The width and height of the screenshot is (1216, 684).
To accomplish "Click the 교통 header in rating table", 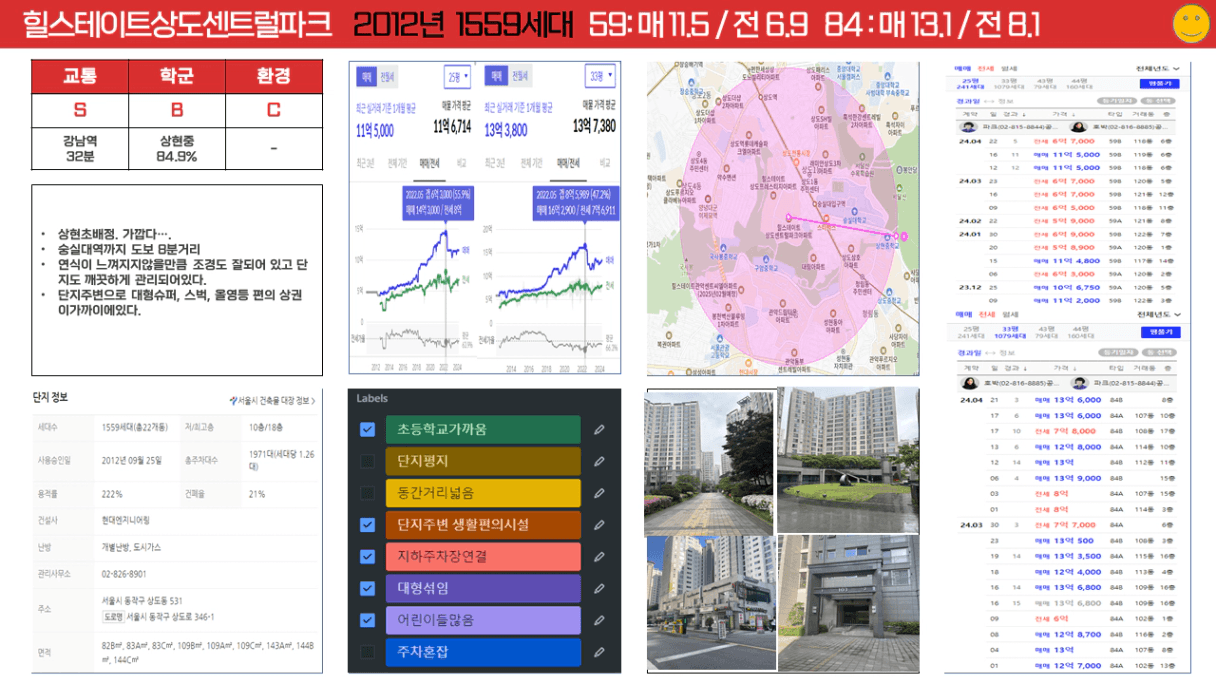I will click(80, 77).
